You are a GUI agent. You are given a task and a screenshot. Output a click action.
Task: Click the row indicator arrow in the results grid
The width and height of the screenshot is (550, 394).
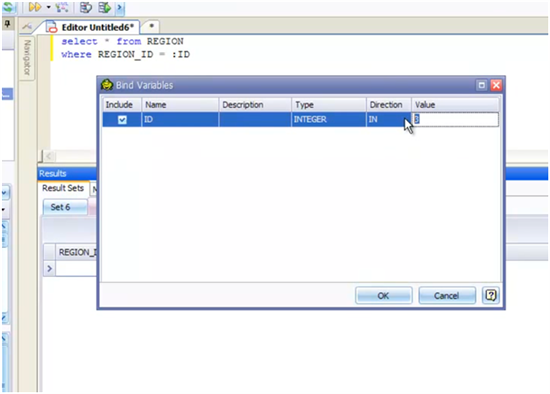click(49, 269)
